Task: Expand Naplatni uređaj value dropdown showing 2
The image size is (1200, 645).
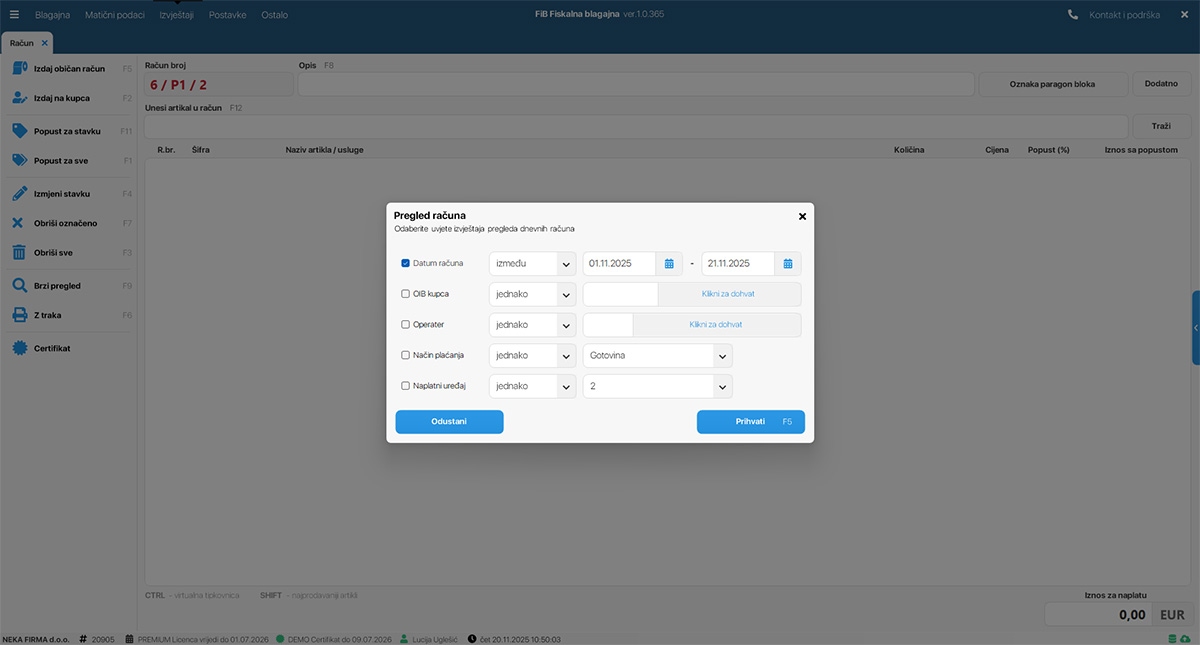Action: coord(721,386)
